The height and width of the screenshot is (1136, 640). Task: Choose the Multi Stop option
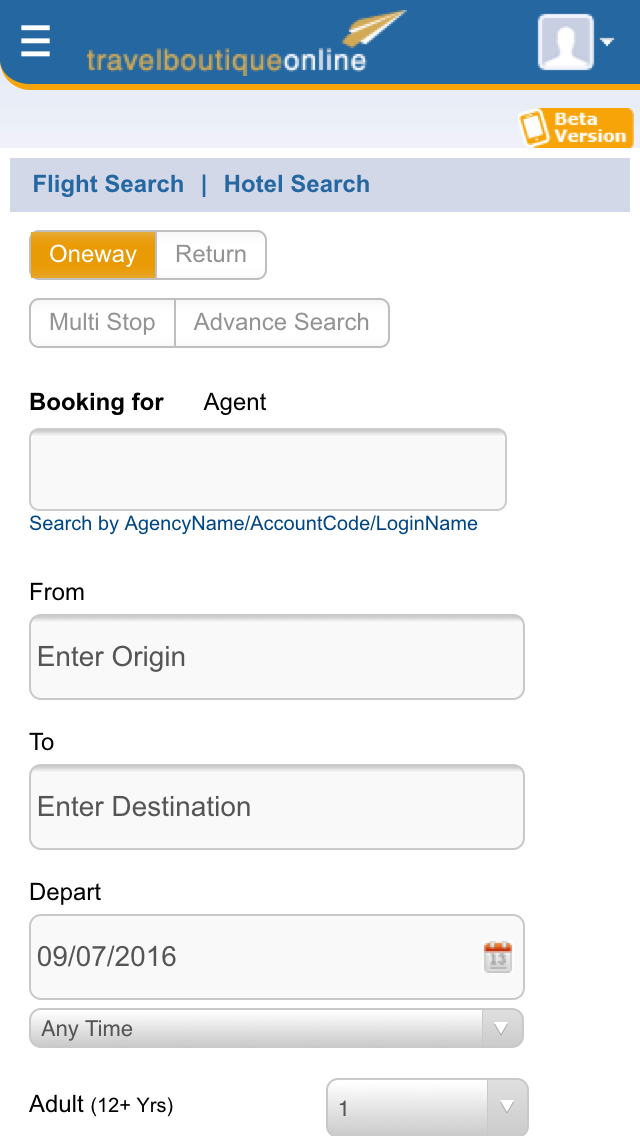(102, 322)
